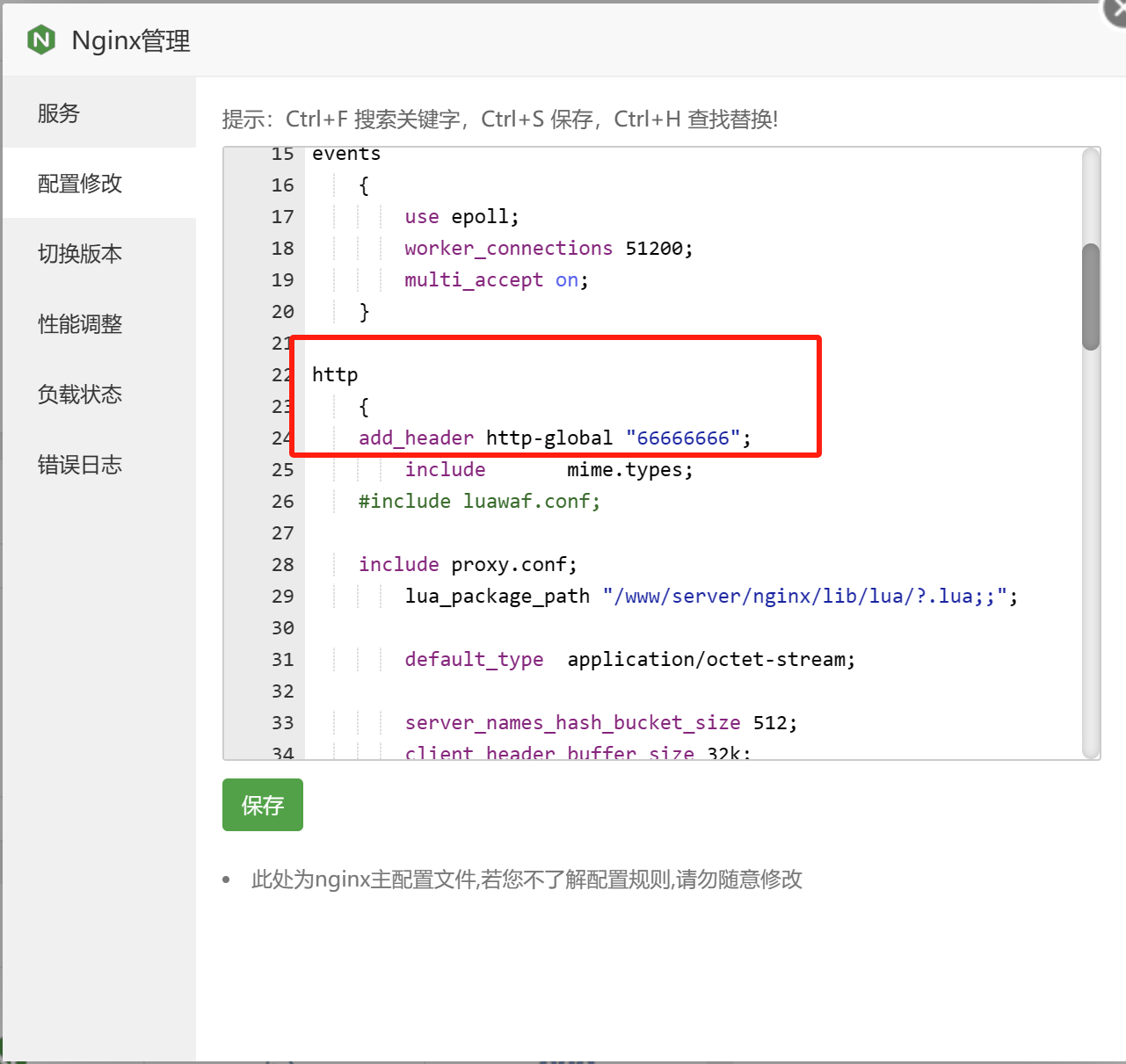Click the string "66666666"
Screen dimensions: 1126x1064
point(683,438)
